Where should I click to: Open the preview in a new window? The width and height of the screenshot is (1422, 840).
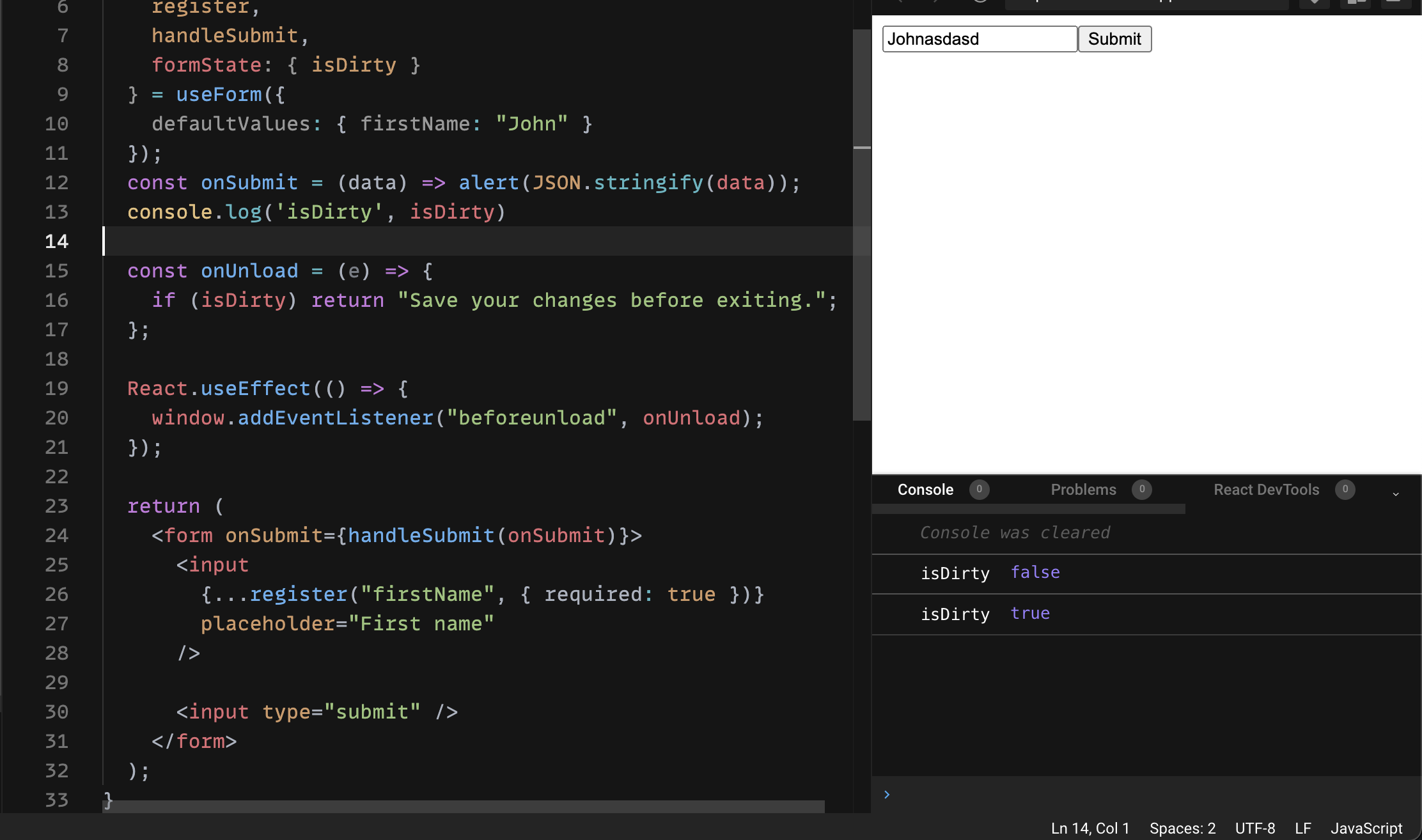point(1396,3)
